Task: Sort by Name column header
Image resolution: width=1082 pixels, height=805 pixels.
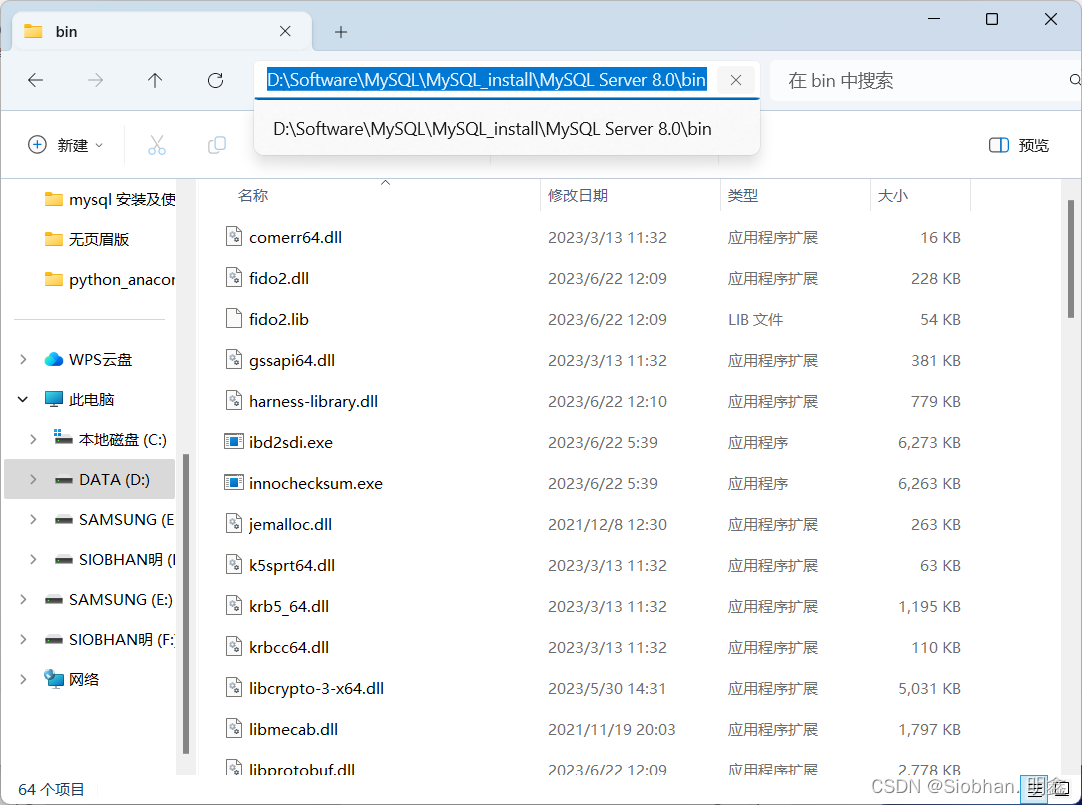Action: 253,196
